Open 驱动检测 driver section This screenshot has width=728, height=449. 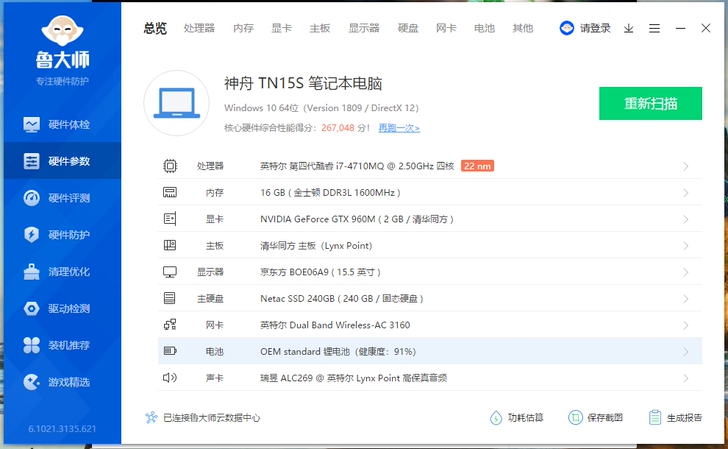(62, 308)
